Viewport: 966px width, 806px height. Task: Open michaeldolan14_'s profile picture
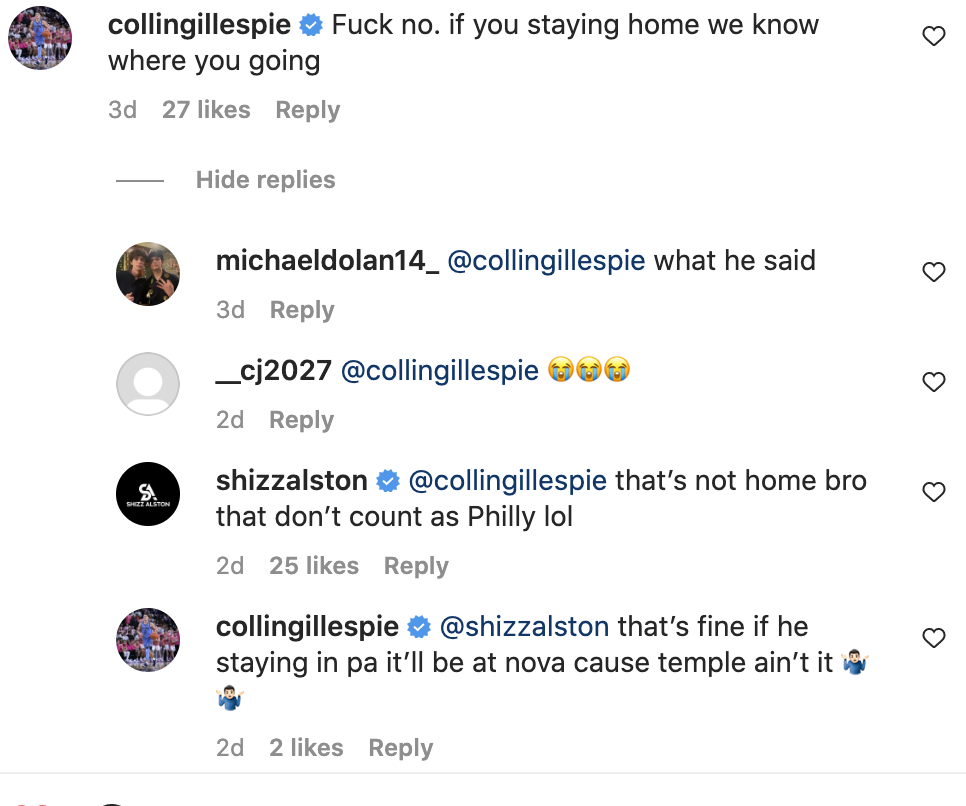point(148,273)
